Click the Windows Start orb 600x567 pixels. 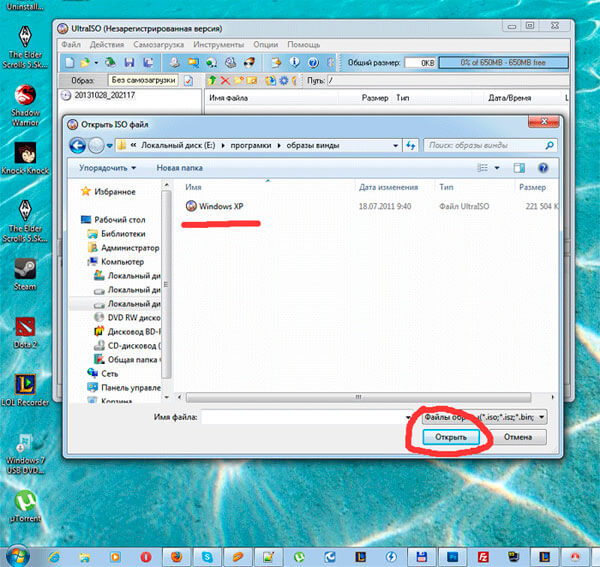tap(18, 556)
